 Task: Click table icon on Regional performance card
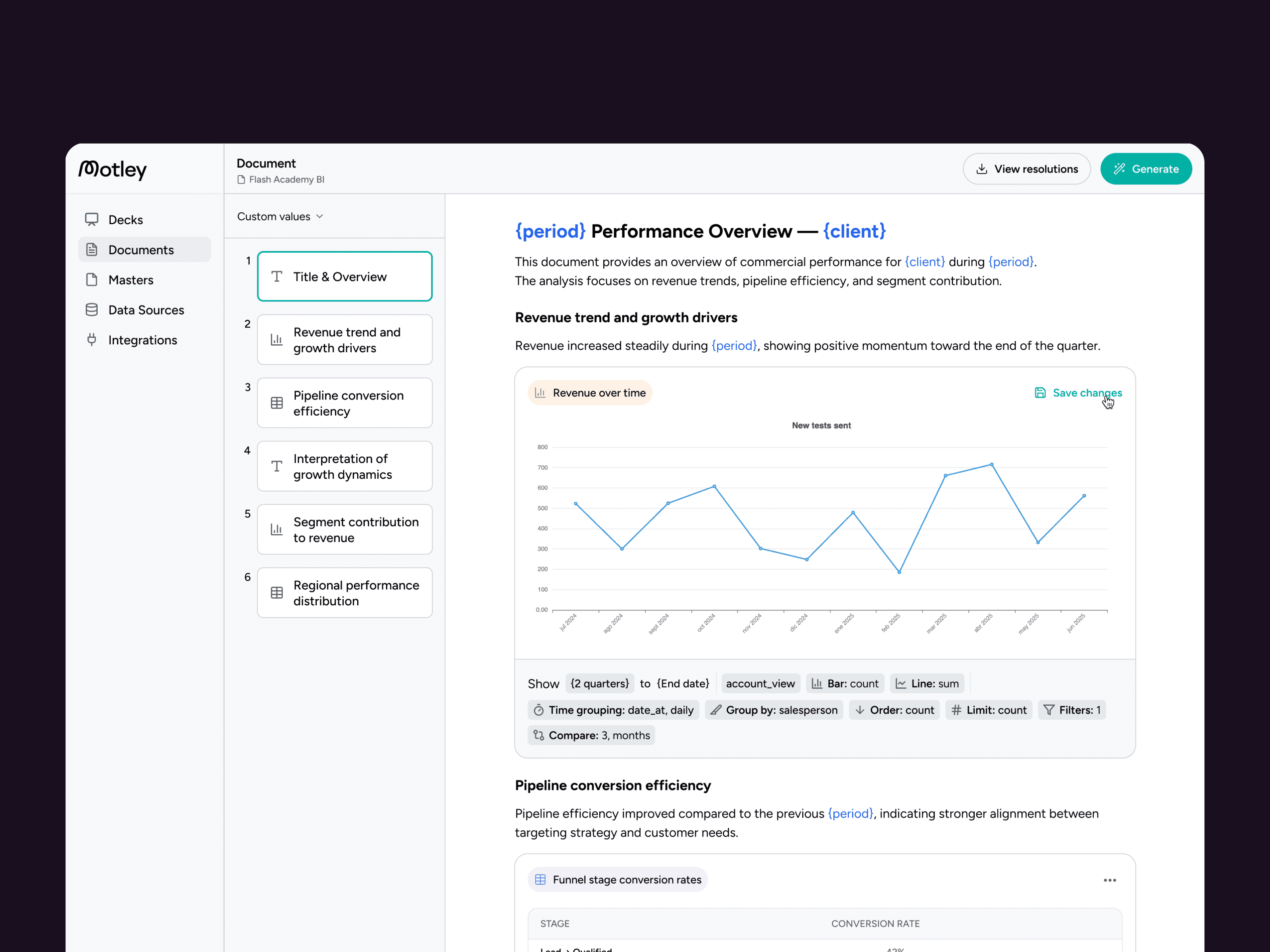[277, 593]
